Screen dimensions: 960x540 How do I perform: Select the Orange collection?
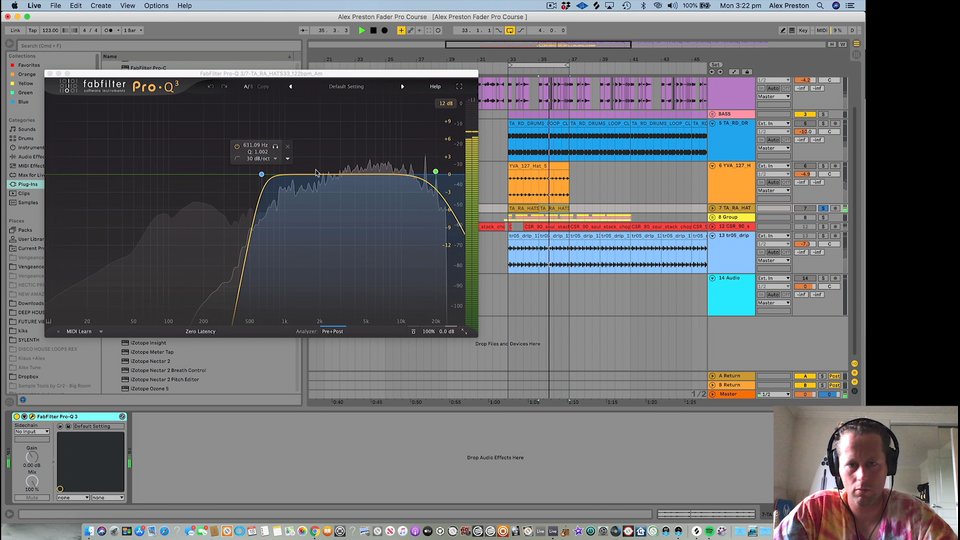[27, 74]
